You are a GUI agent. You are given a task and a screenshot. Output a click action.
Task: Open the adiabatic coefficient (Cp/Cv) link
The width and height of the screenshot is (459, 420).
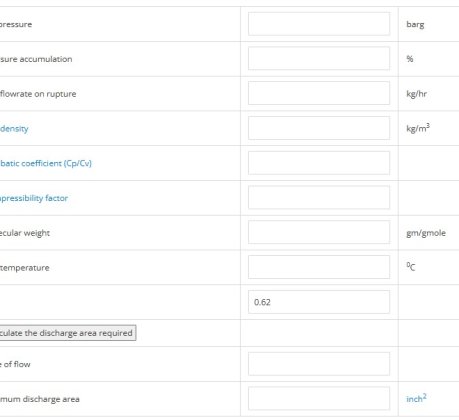pos(46,163)
